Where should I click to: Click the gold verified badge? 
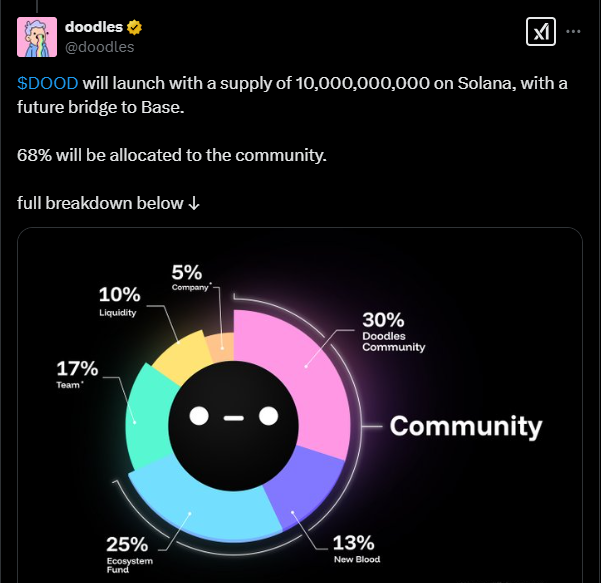coord(134,27)
